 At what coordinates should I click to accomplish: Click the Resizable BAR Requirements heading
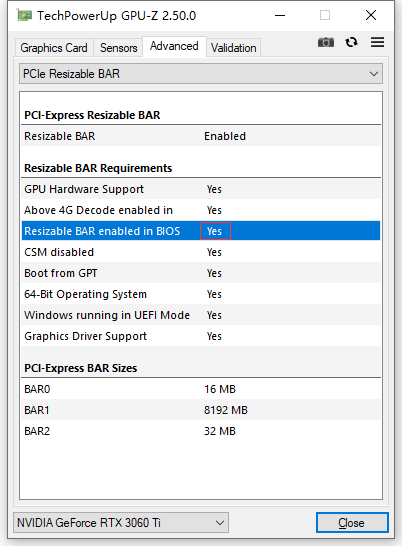tap(98, 168)
